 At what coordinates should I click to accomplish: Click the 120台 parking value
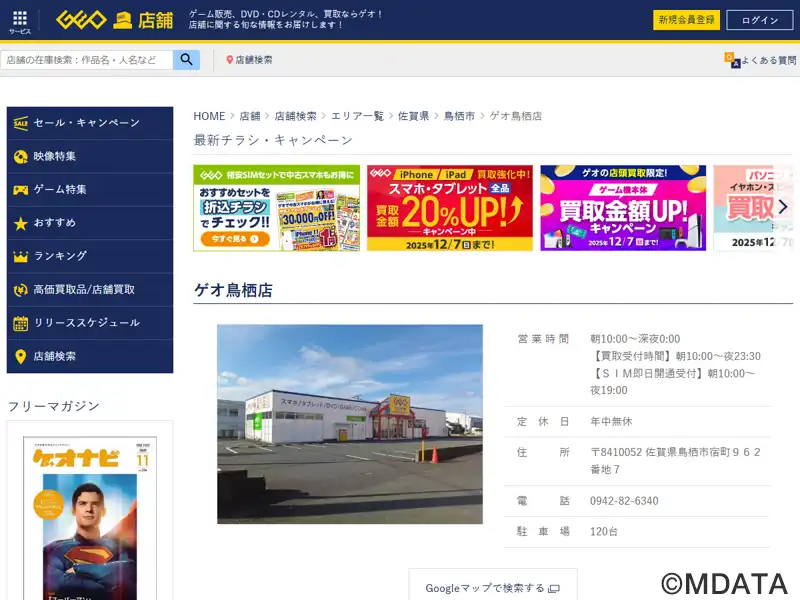point(604,532)
